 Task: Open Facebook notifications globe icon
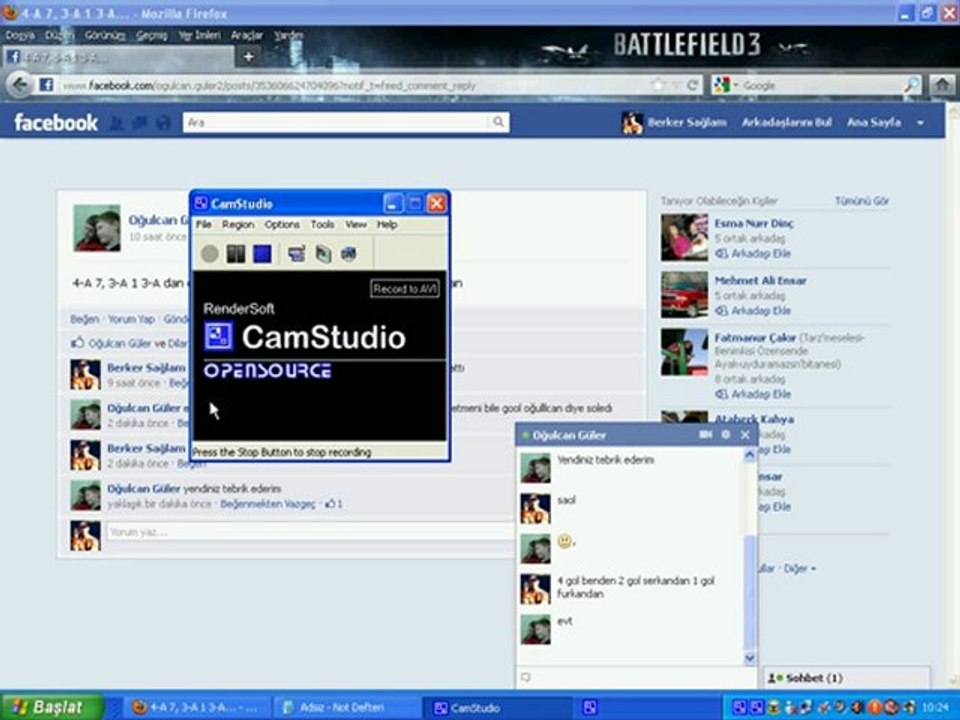tap(163, 123)
